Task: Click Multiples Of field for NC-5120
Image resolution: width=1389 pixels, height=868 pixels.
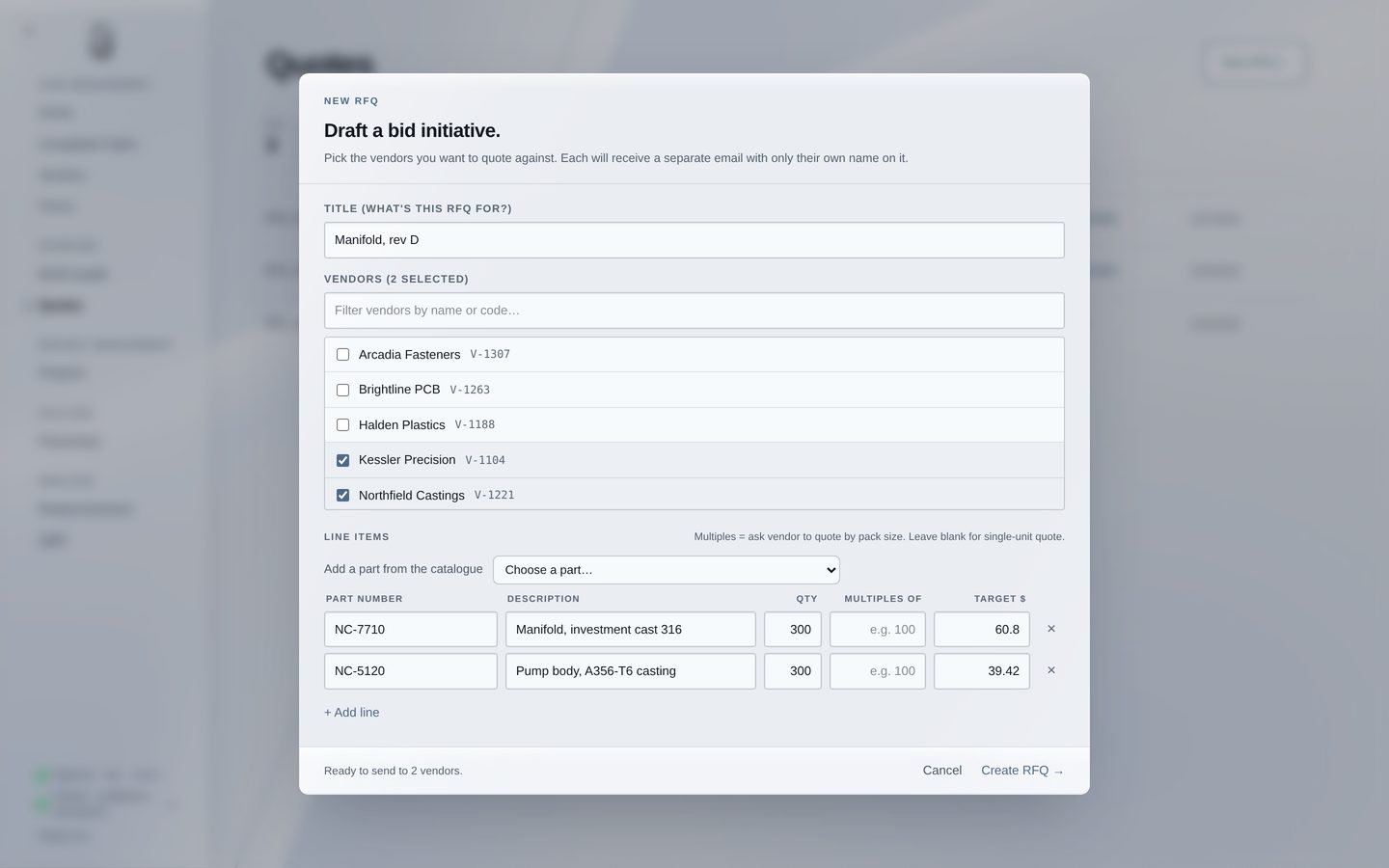Action: tap(878, 671)
